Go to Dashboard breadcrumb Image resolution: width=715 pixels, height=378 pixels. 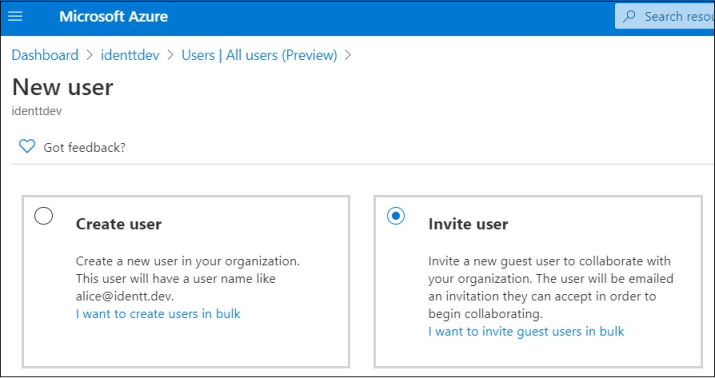(45, 55)
